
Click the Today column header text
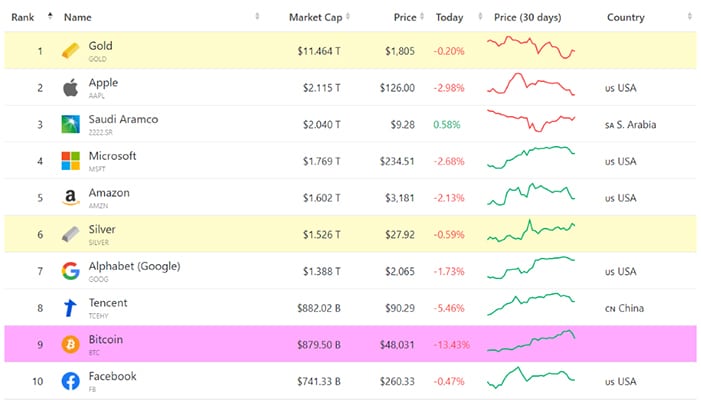point(449,17)
